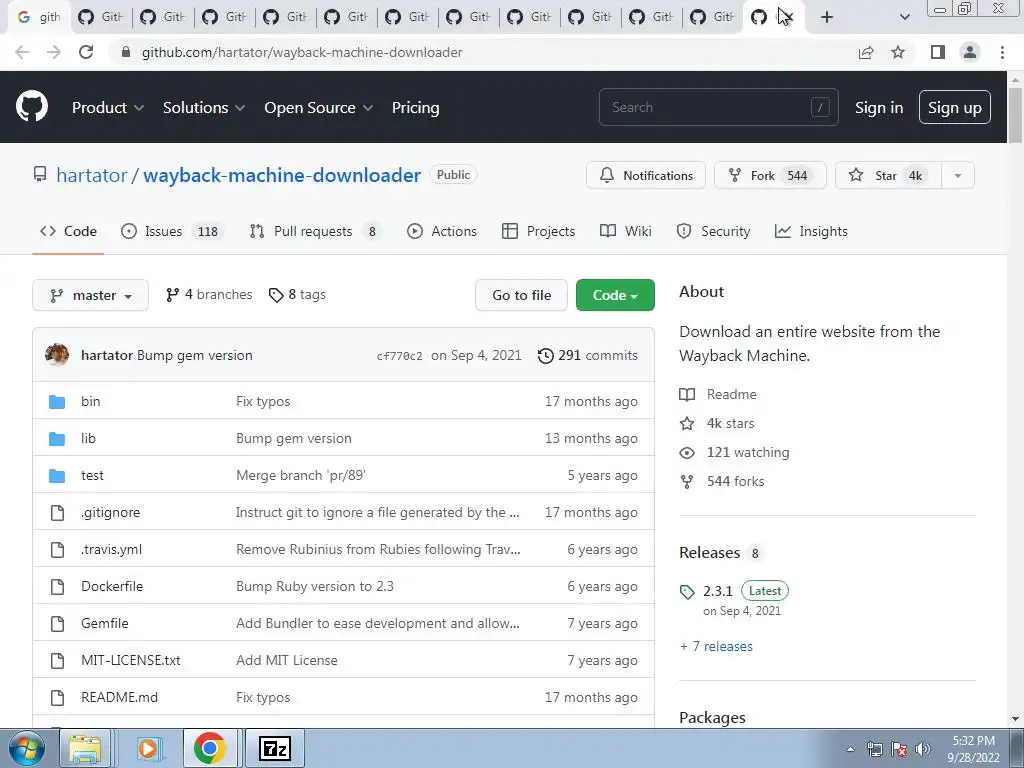Bookmark this page with the star icon
Screen dimensions: 1024x768
[898, 52]
